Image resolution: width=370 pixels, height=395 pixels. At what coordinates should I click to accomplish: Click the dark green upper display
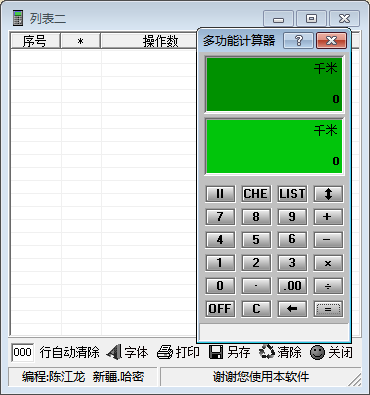pos(274,84)
